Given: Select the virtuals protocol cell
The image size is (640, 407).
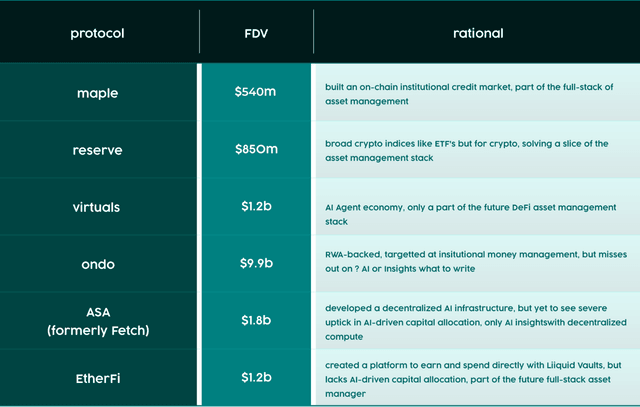Looking at the screenshot, I should 97,207.
